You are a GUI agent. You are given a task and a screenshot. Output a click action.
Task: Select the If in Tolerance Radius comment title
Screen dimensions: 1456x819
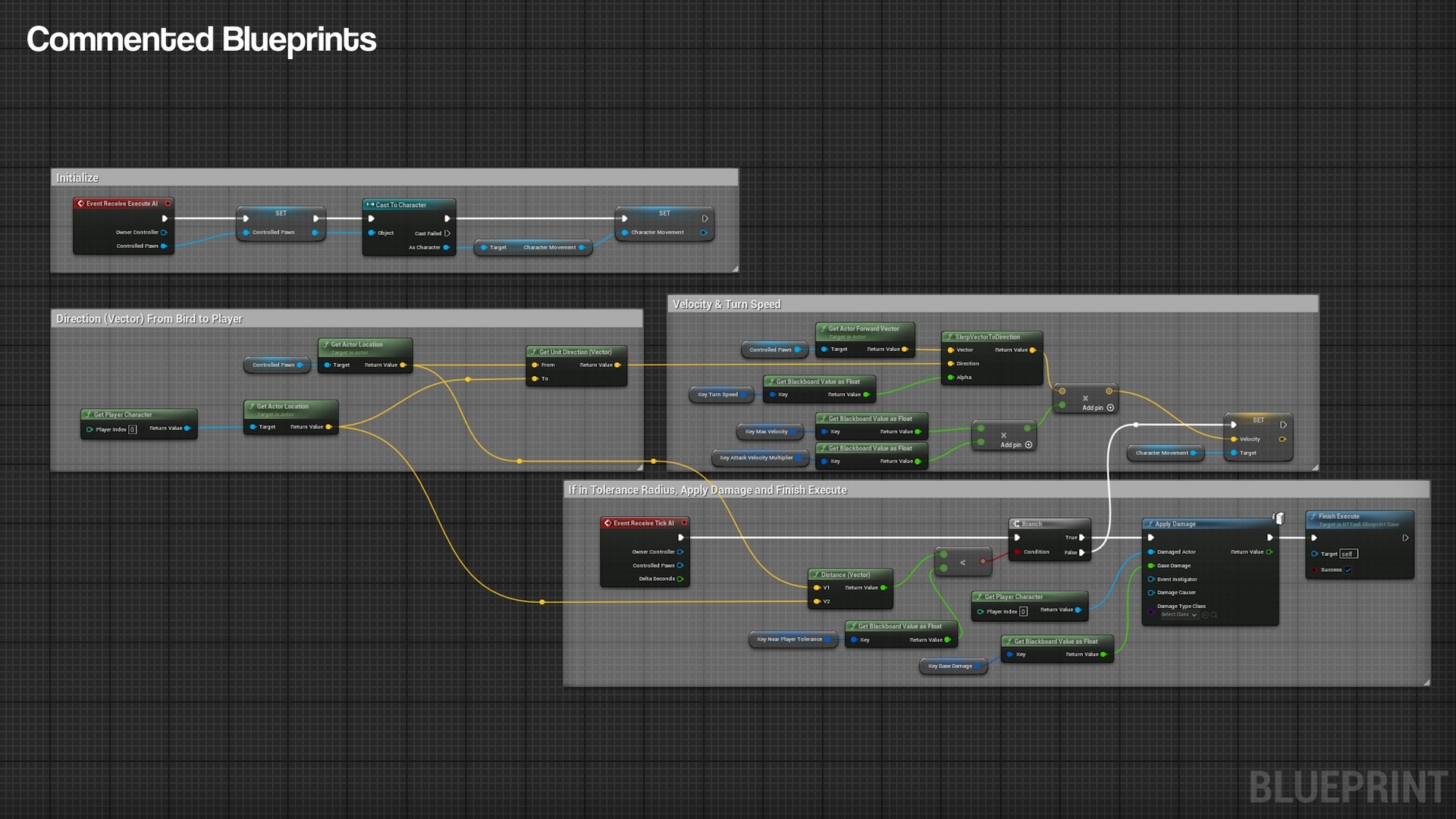pyautogui.click(x=996, y=490)
